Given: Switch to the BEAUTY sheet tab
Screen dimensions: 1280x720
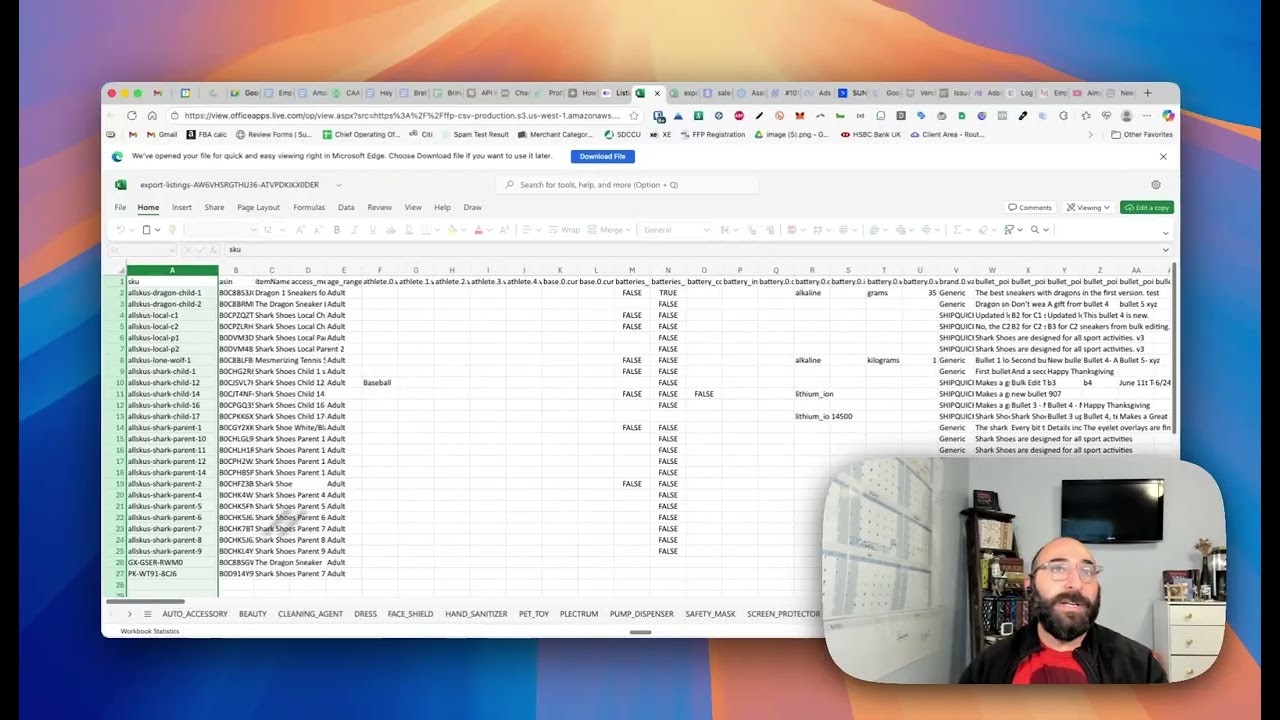Looking at the screenshot, I should [253, 614].
